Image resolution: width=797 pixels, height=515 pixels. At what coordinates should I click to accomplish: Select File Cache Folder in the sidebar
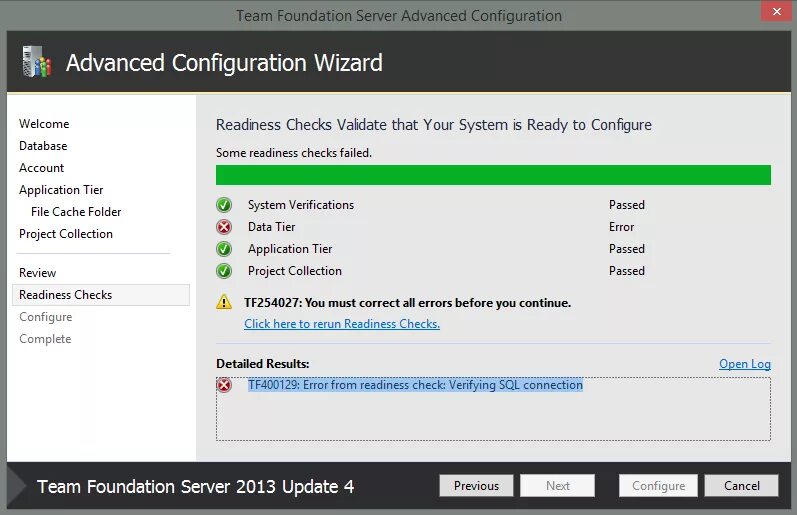76,212
